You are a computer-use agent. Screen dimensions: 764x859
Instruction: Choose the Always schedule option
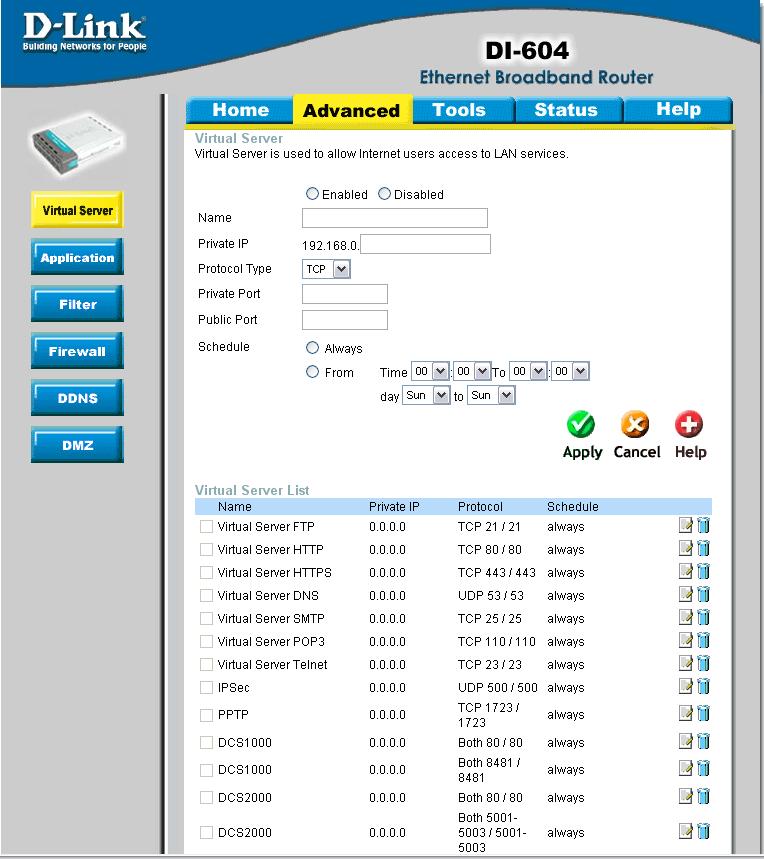(x=312, y=347)
